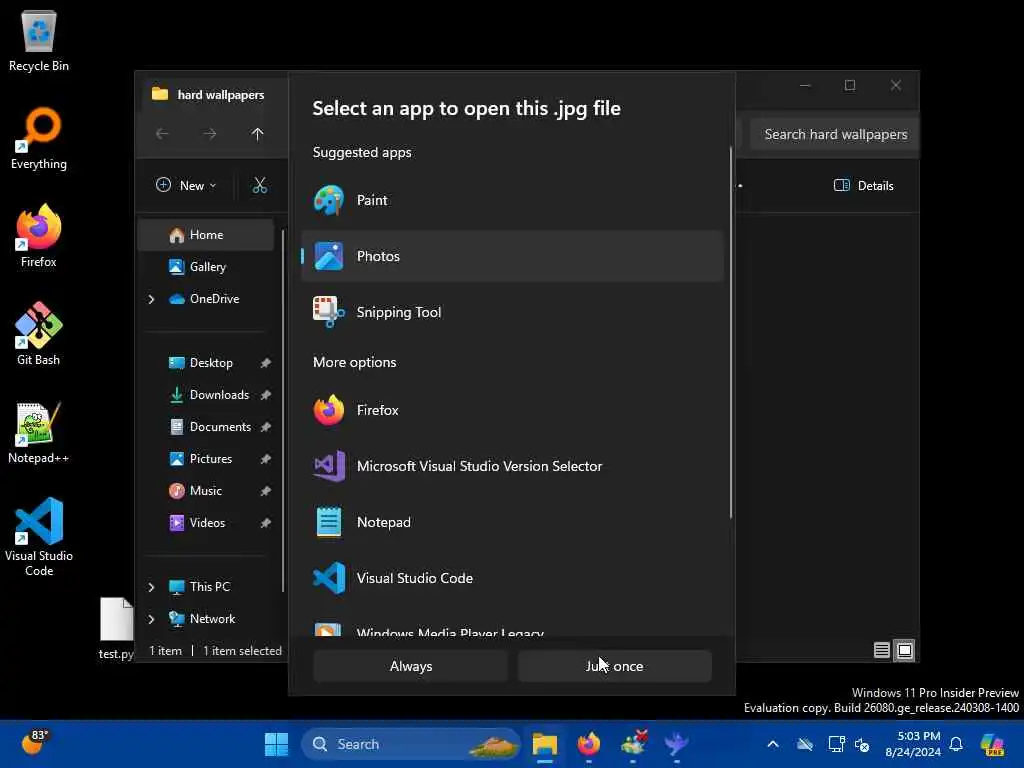This screenshot has width=1024, height=768.
Task: Expand the OneDrive tree node
Action: (152, 299)
